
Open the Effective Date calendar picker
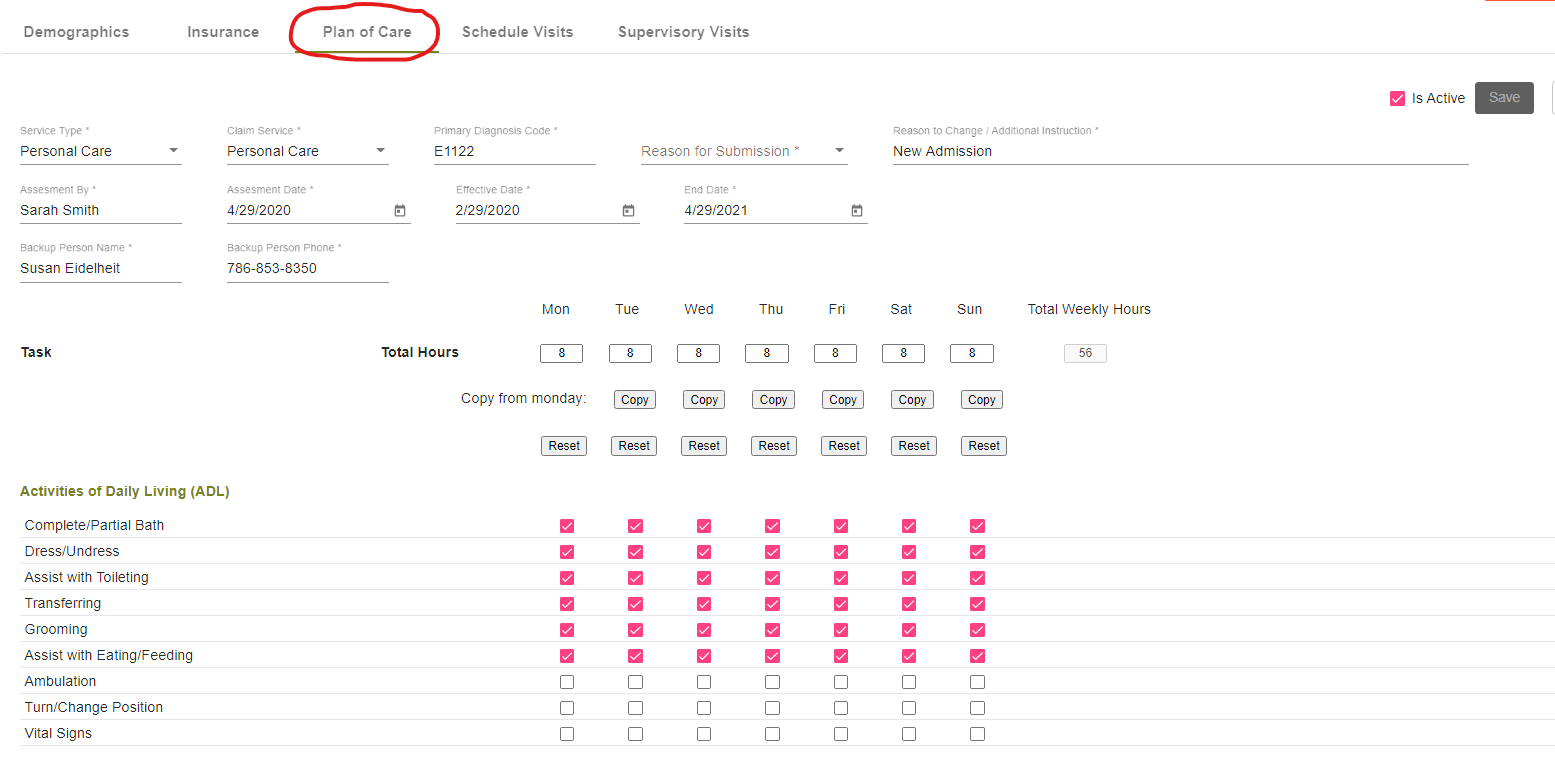click(x=627, y=210)
